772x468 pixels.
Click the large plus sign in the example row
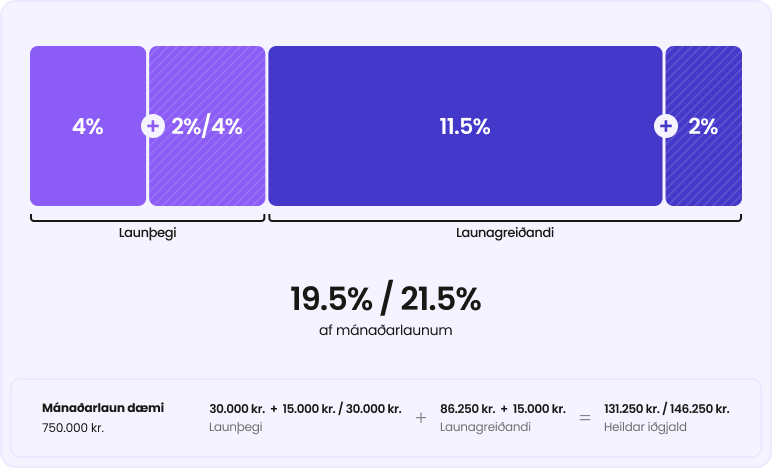(x=420, y=418)
